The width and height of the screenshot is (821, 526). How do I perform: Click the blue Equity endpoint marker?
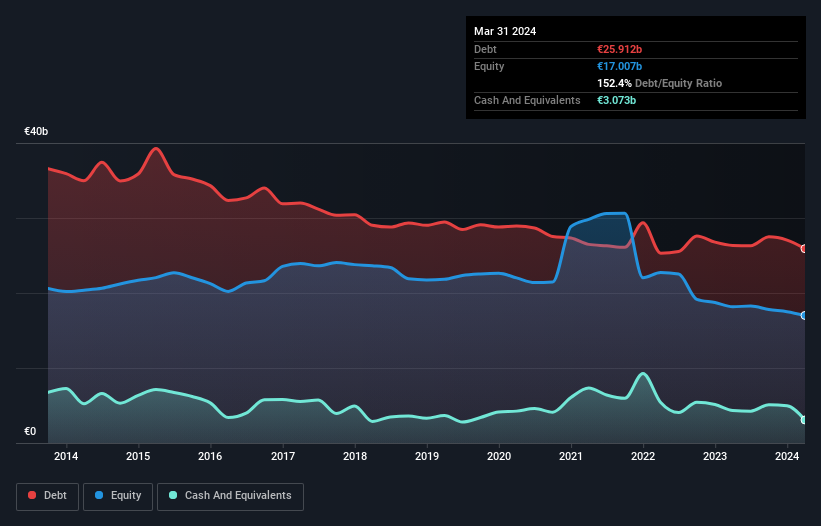click(804, 316)
